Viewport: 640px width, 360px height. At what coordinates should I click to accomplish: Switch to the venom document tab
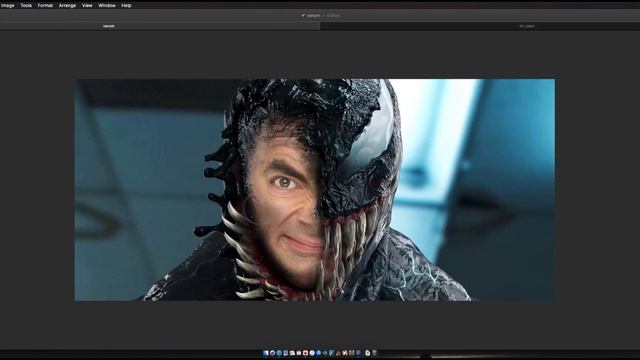pos(160,26)
